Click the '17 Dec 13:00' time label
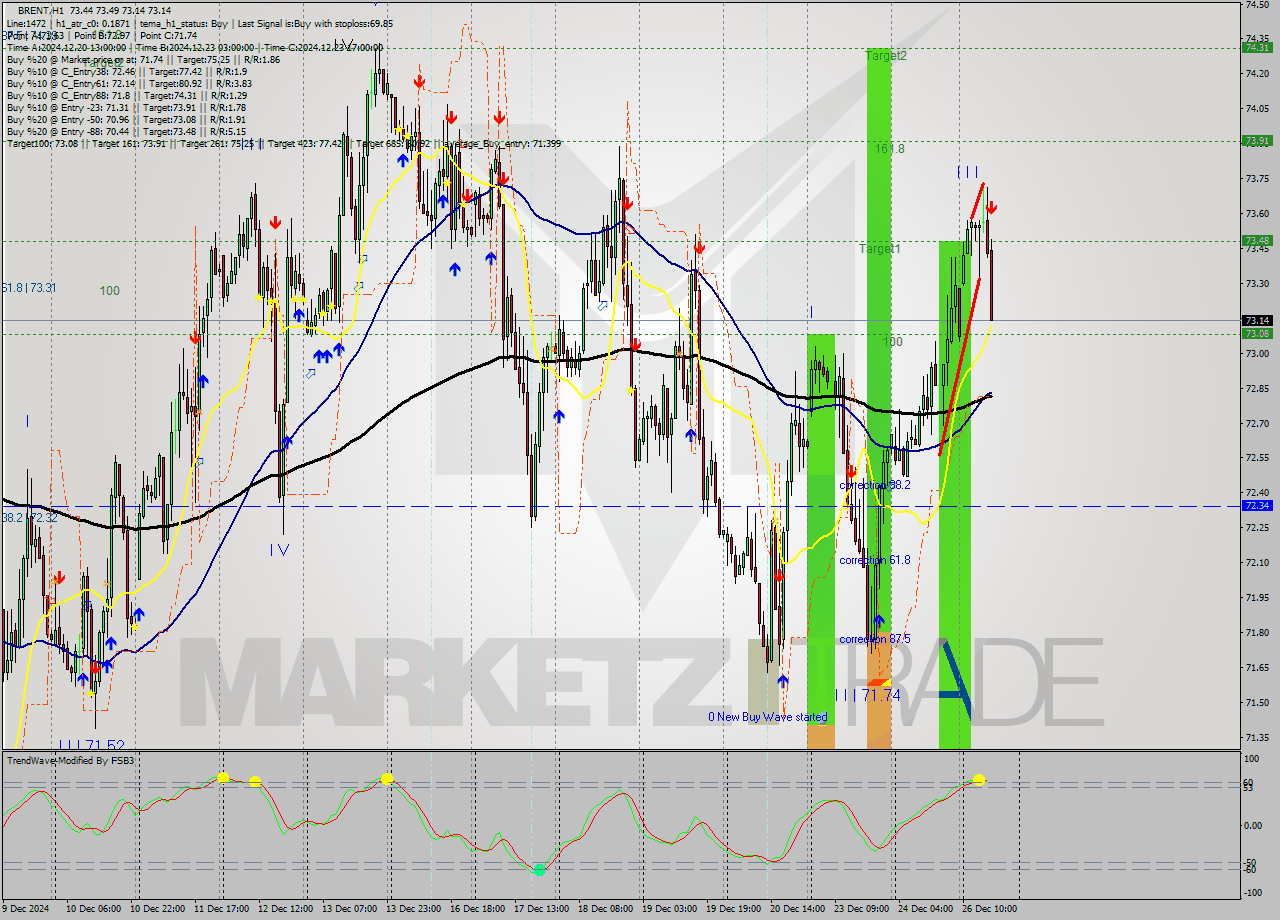This screenshot has width=1280, height=920. pos(541,908)
